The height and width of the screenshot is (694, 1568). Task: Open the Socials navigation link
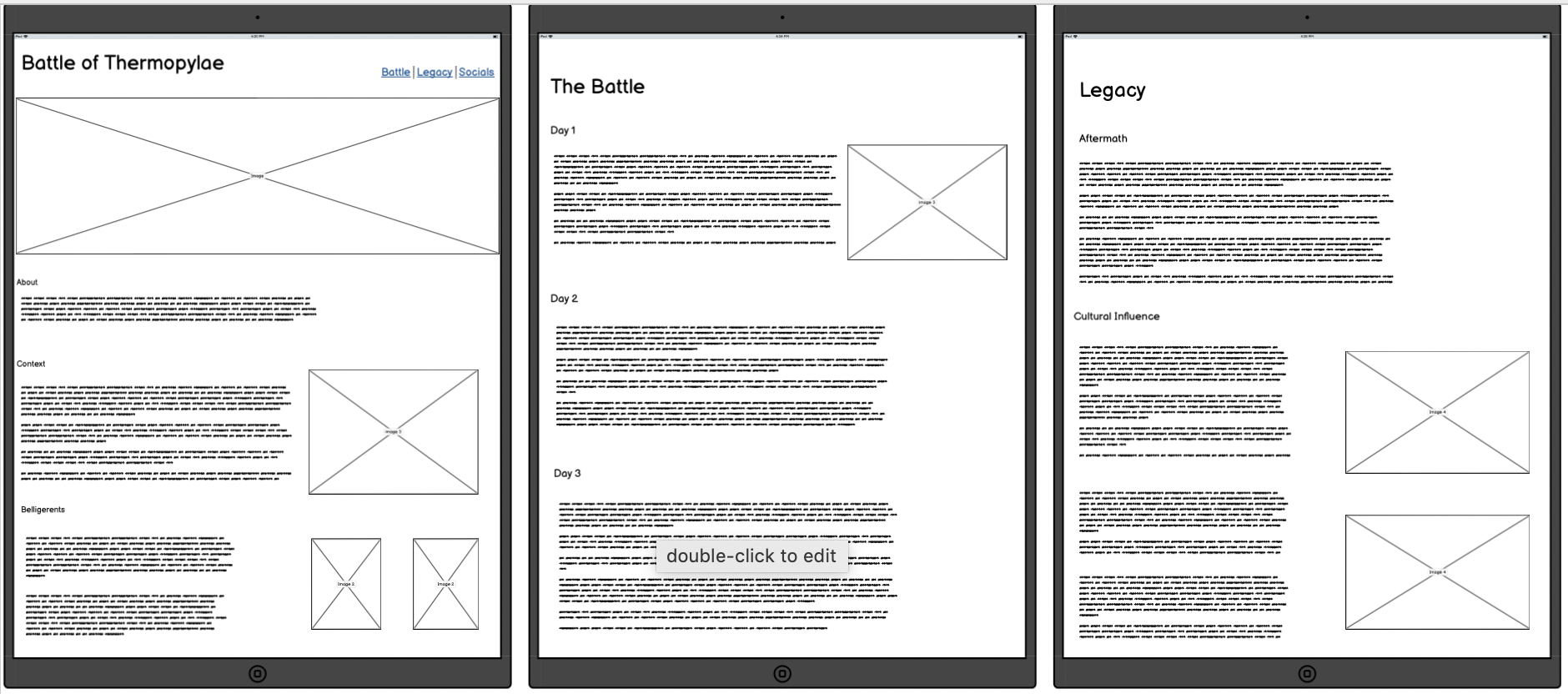pos(476,73)
